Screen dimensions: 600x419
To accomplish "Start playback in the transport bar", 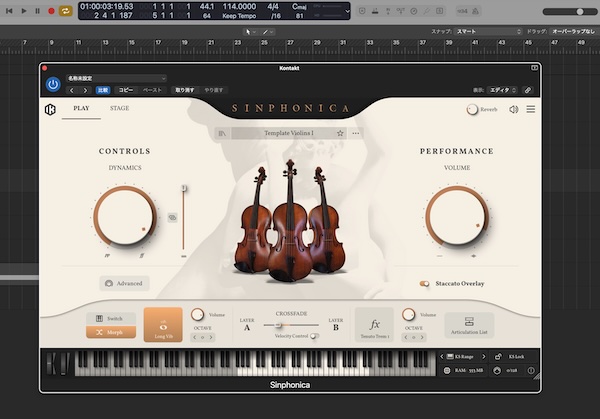I will [24, 11].
